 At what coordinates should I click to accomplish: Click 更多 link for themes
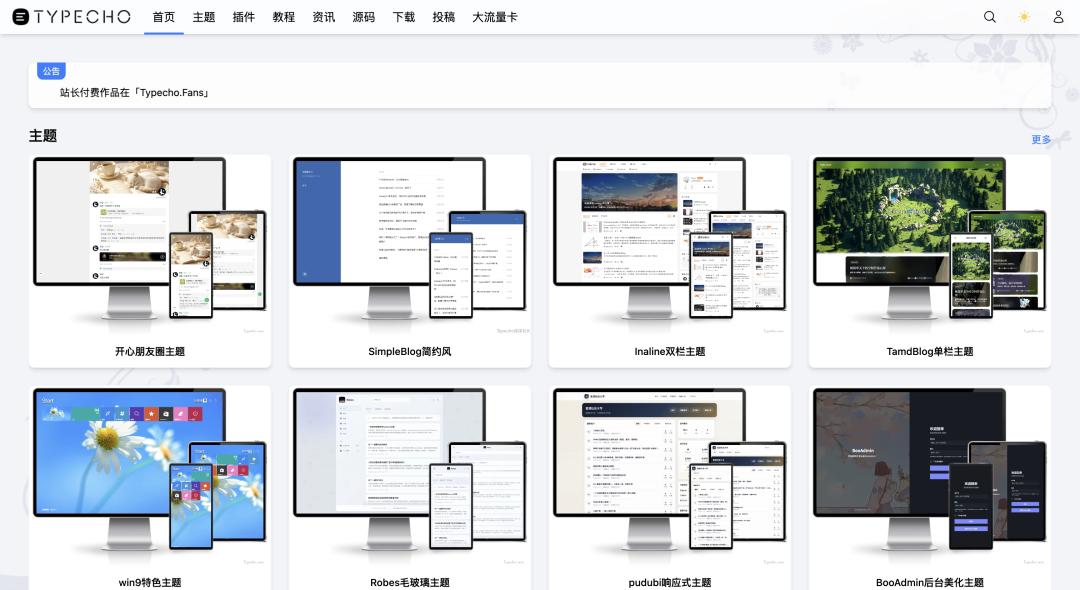tap(1041, 140)
